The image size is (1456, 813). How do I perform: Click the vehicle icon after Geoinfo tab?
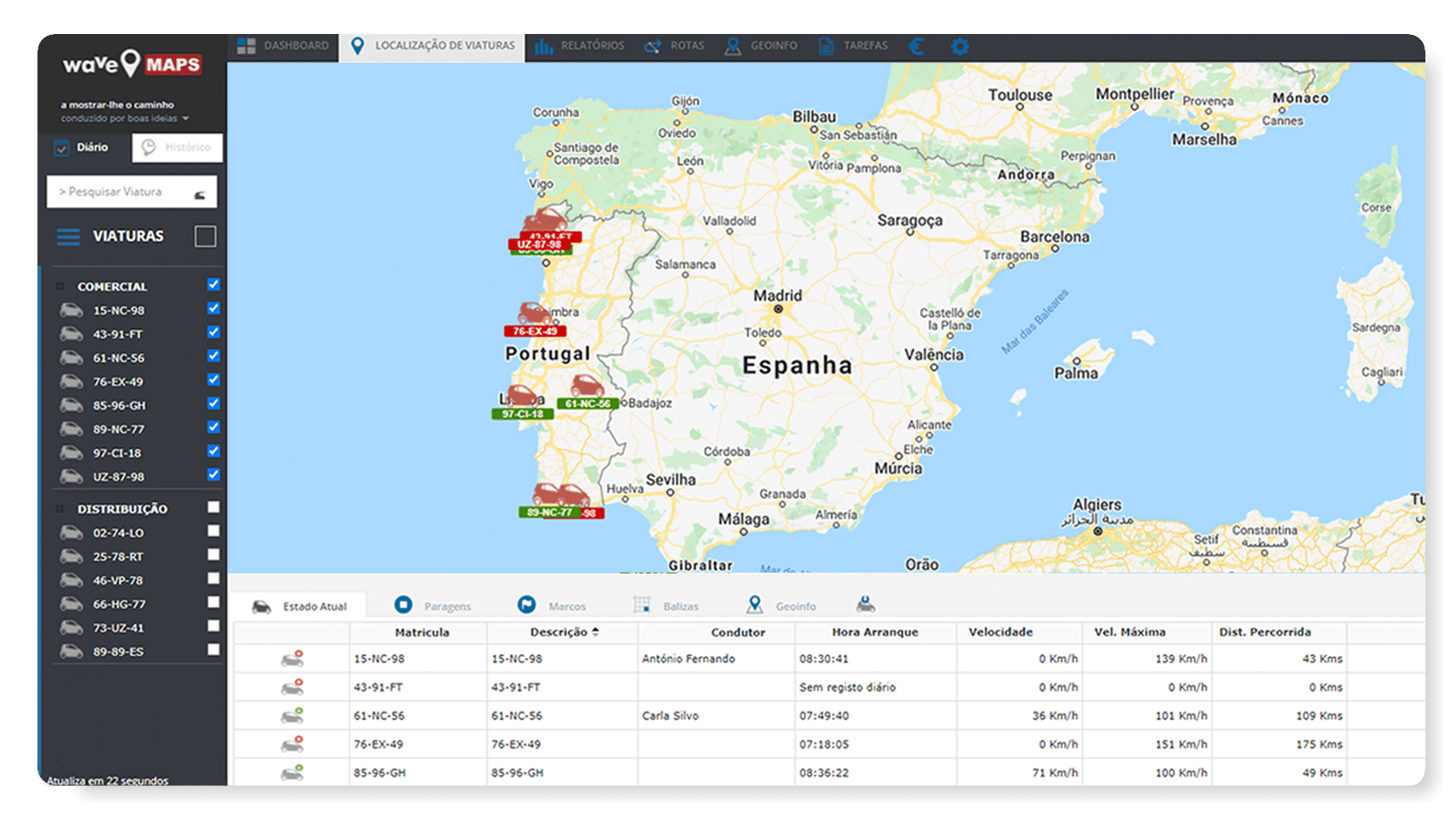[x=865, y=605]
